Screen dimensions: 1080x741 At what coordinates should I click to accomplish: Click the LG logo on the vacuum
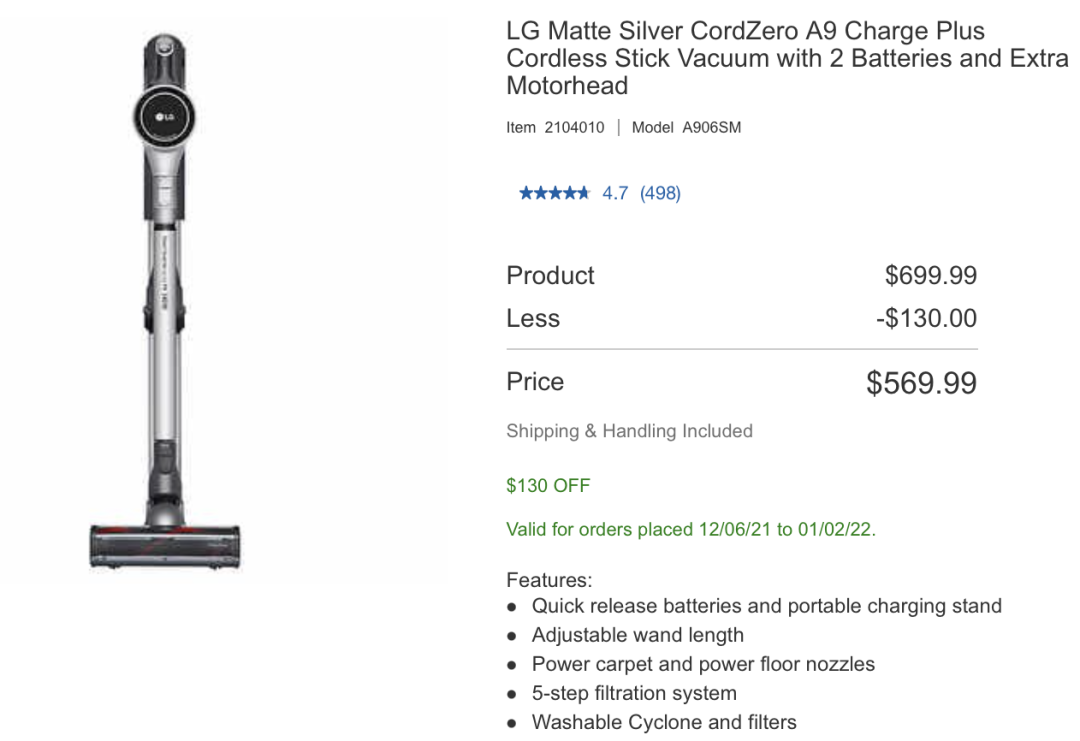(x=164, y=119)
